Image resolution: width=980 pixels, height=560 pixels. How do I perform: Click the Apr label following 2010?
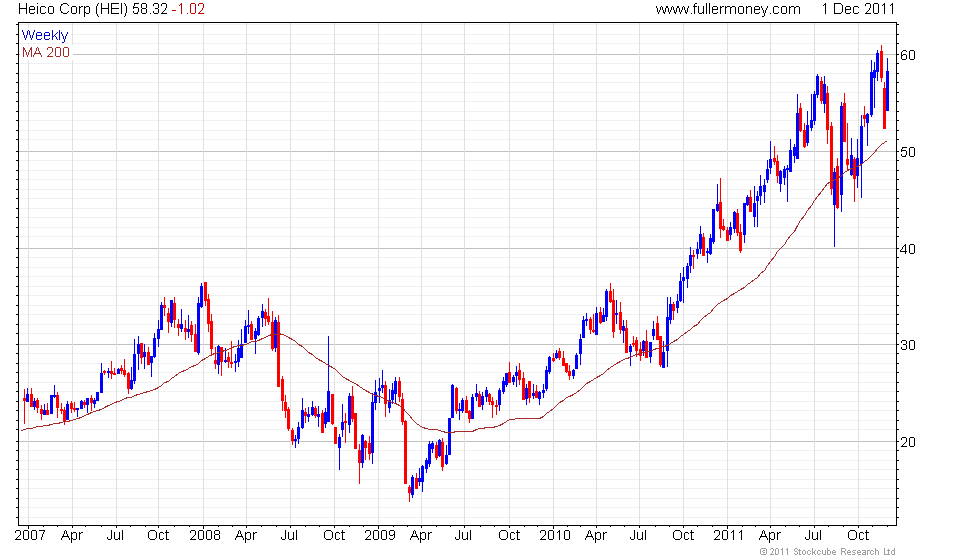[x=596, y=536]
